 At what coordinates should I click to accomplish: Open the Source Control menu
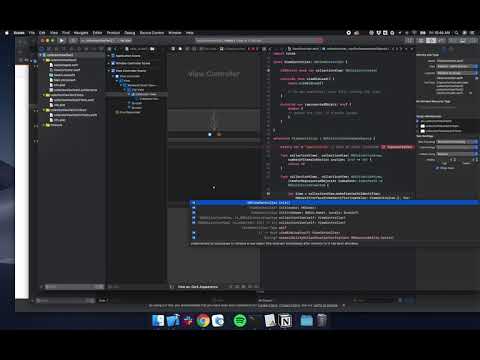152,33
